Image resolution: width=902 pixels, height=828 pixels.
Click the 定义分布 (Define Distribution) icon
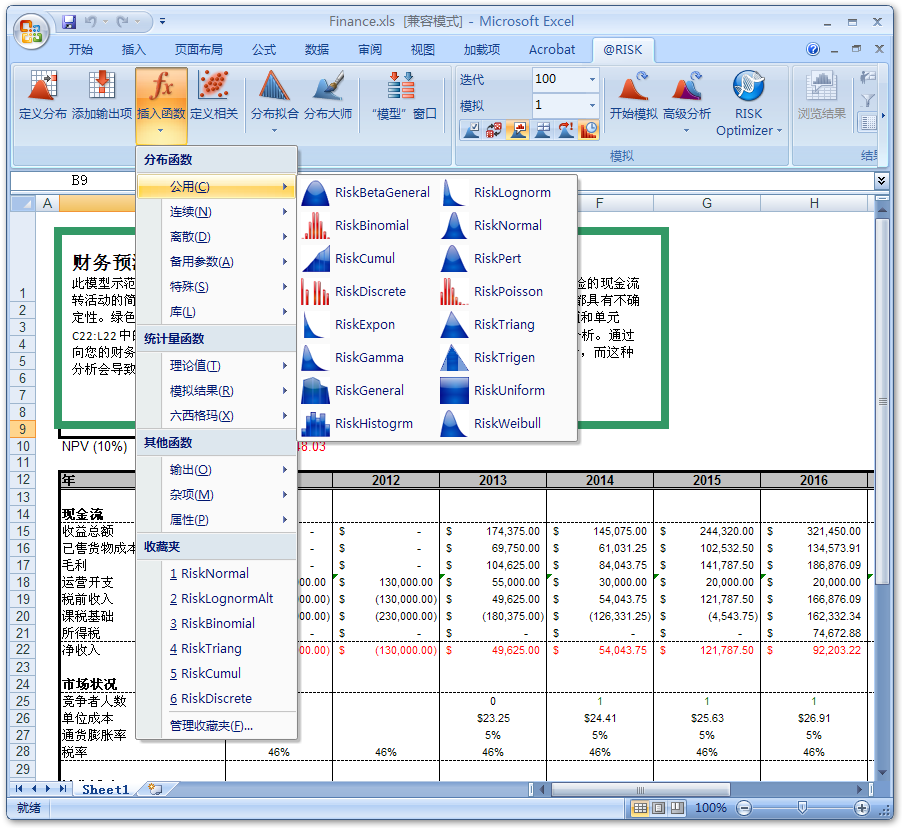point(43,96)
